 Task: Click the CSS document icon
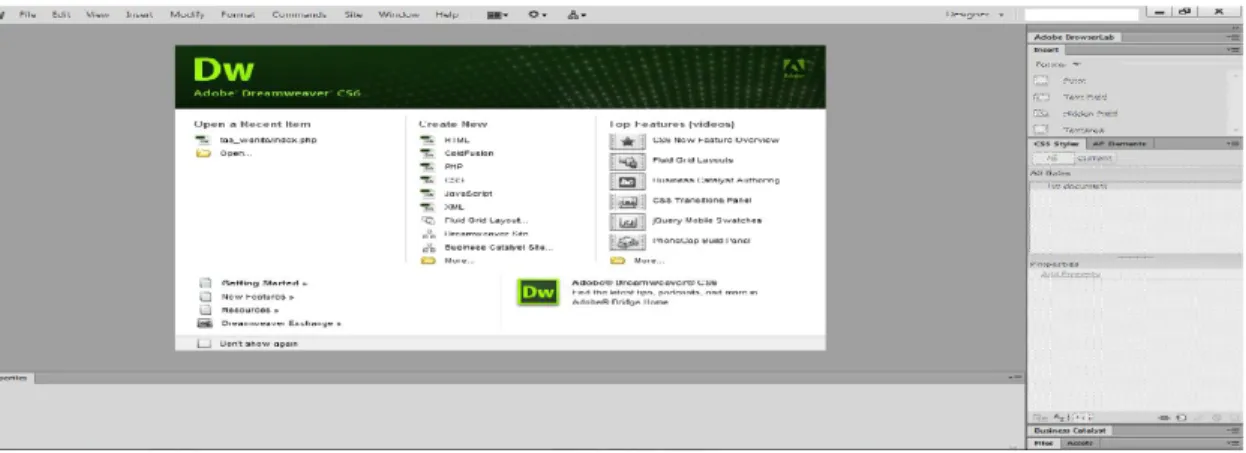tap(427, 179)
